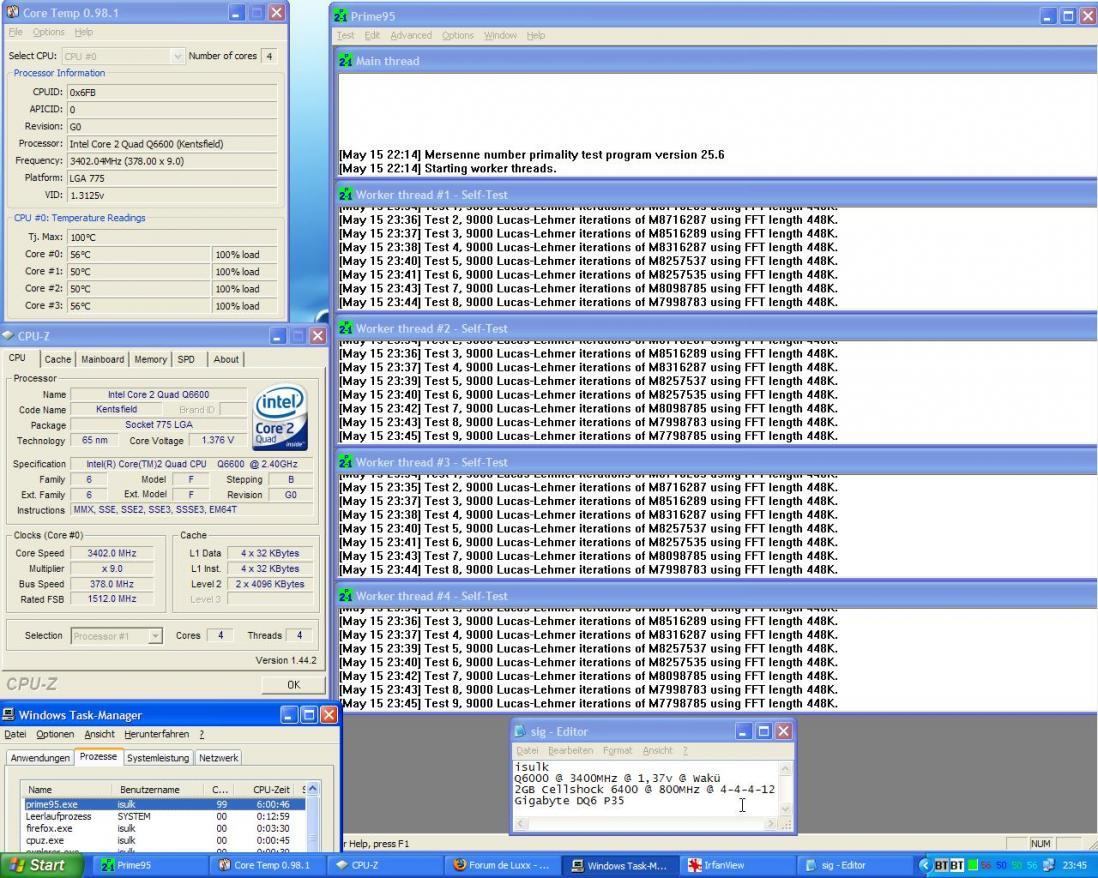This screenshot has height=878, width=1098.
Task: Click the Prime95 window title icon
Action: coord(340,15)
